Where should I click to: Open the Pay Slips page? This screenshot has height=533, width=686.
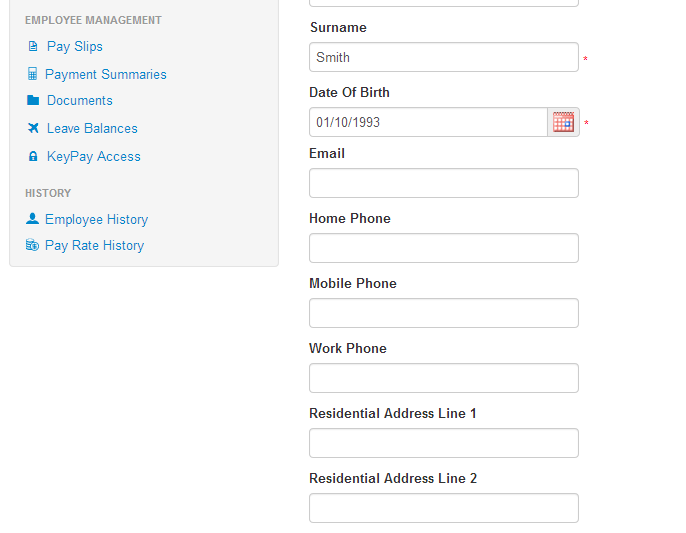tap(75, 47)
